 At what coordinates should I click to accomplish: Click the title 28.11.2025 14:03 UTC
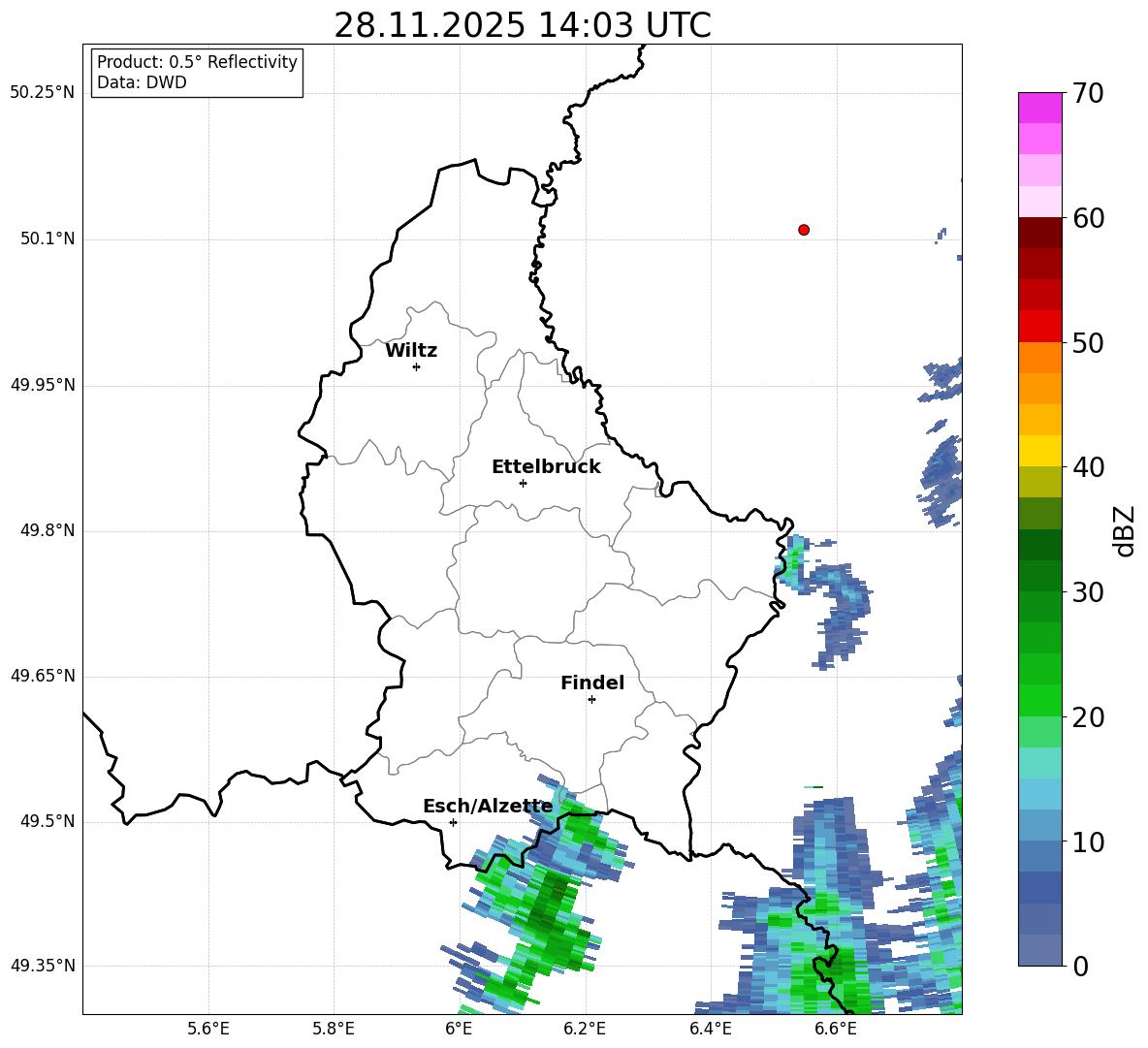point(523,25)
